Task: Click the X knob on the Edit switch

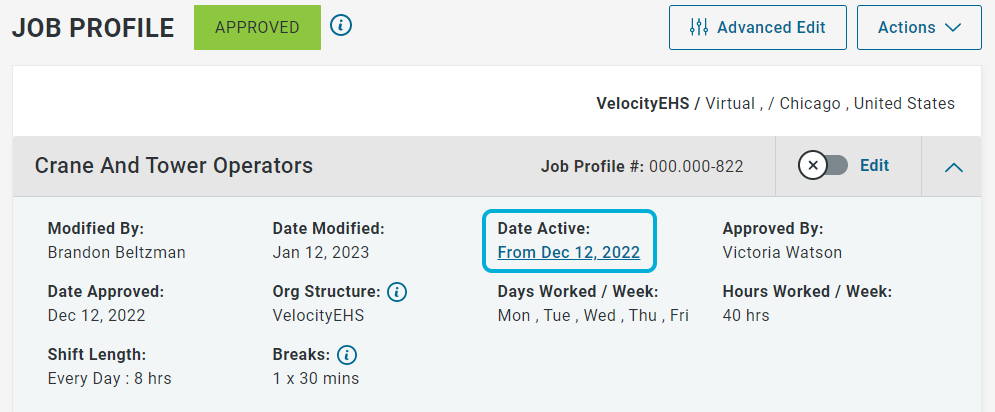Action: 813,166
